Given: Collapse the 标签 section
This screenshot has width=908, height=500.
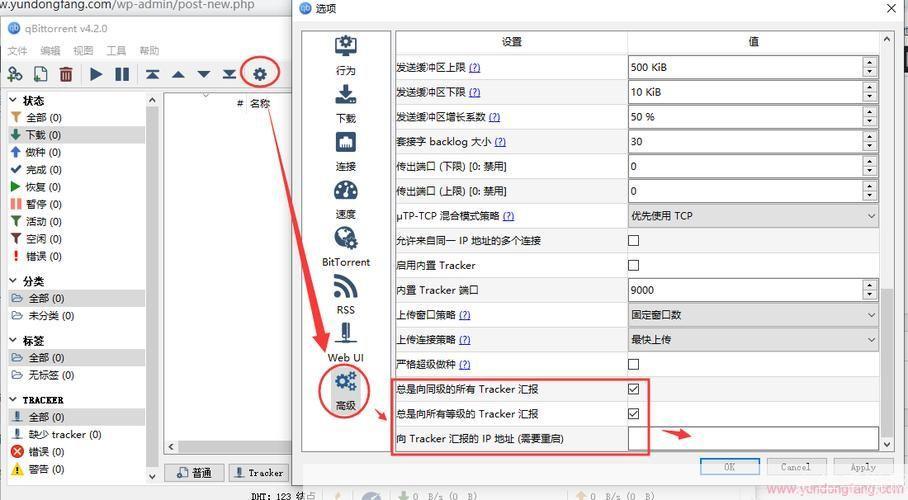Looking at the screenshot, I should tap(13, 340).
